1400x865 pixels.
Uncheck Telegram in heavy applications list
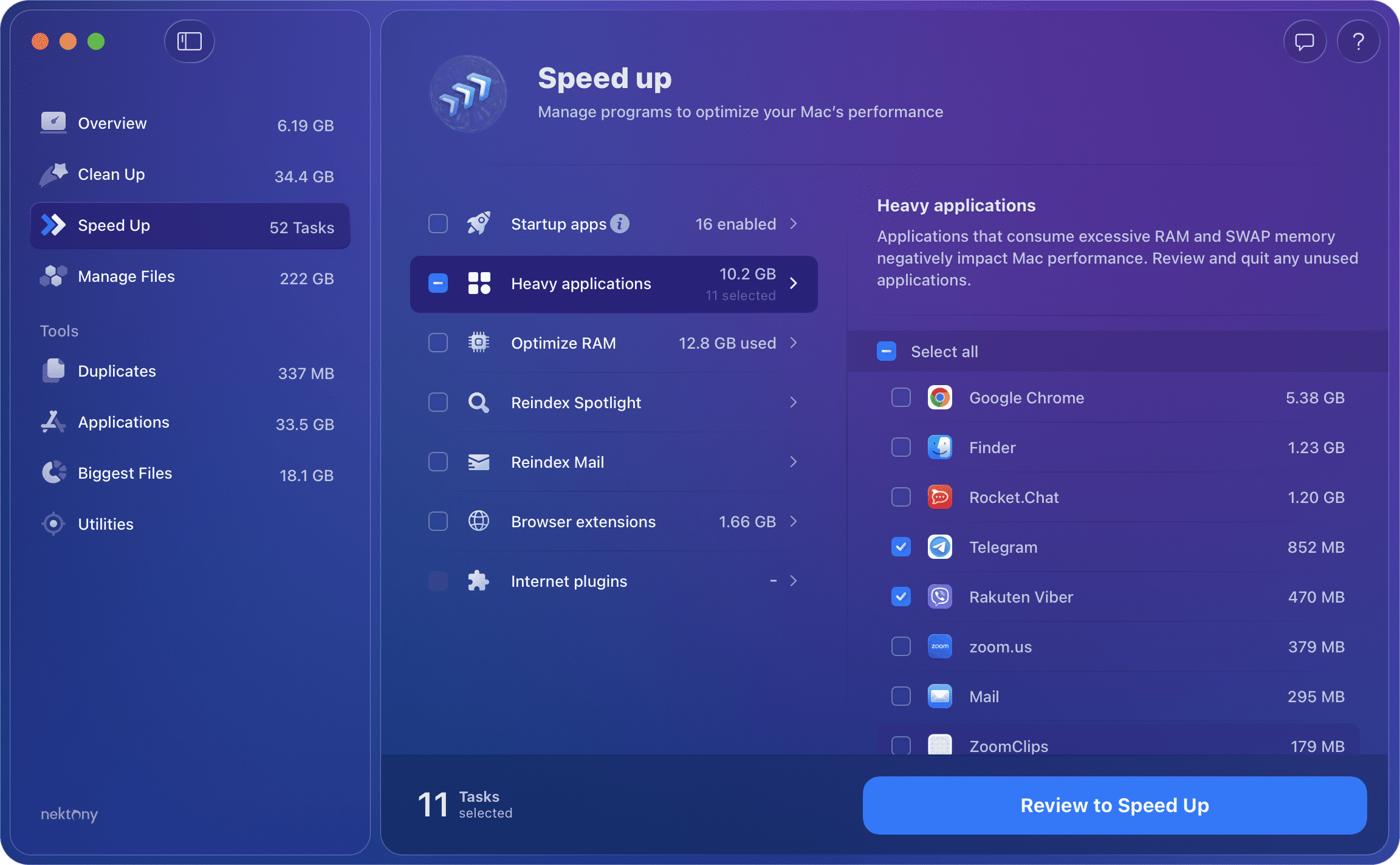(x=901, y=547)
